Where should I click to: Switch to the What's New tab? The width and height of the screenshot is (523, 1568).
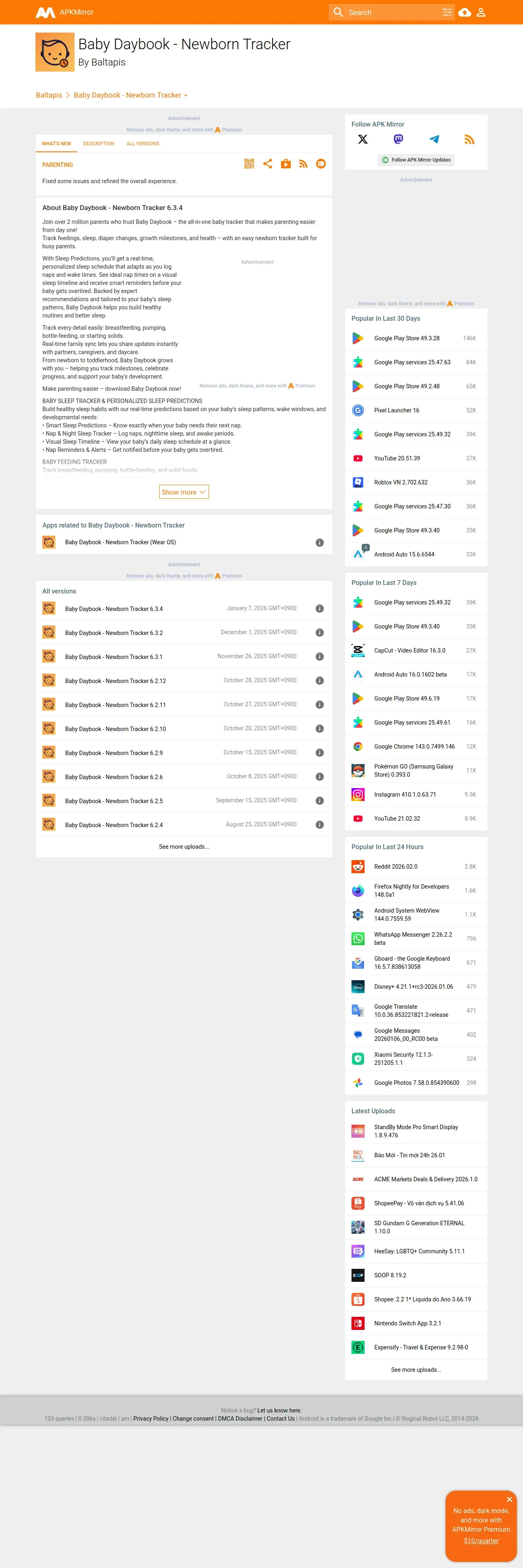coord(57,144)
